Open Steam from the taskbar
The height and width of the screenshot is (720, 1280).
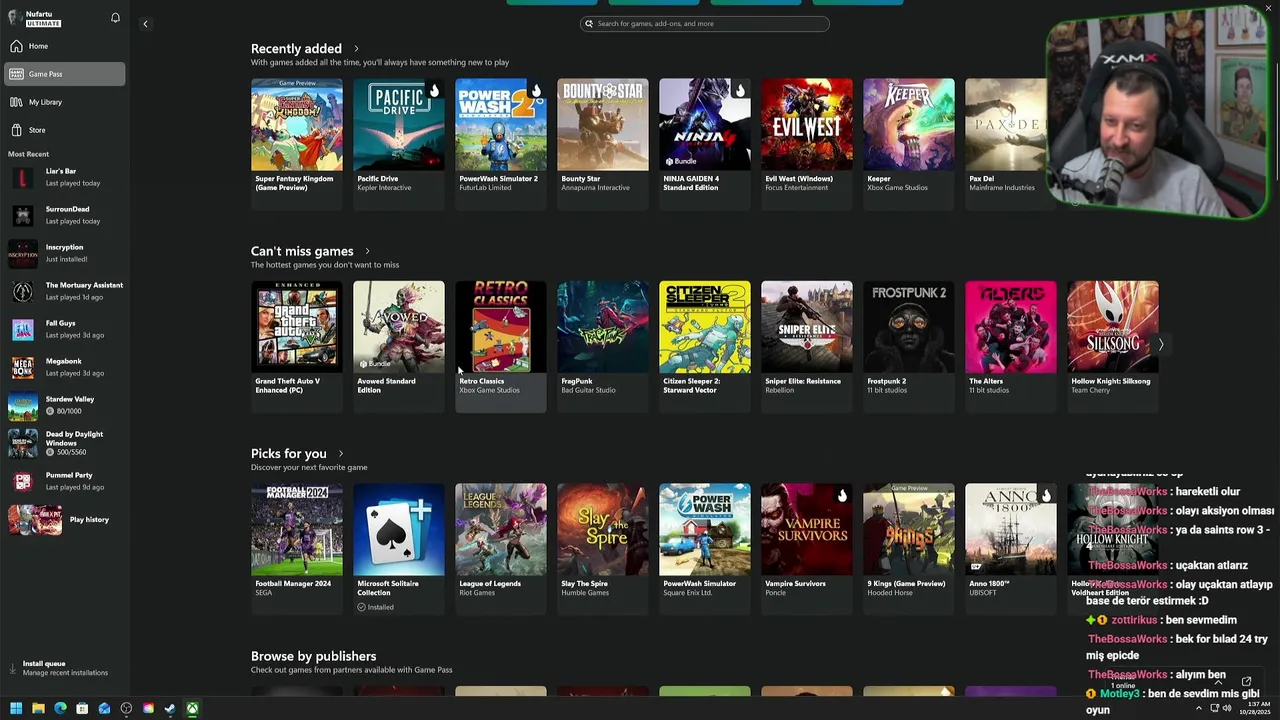[170, 709]
